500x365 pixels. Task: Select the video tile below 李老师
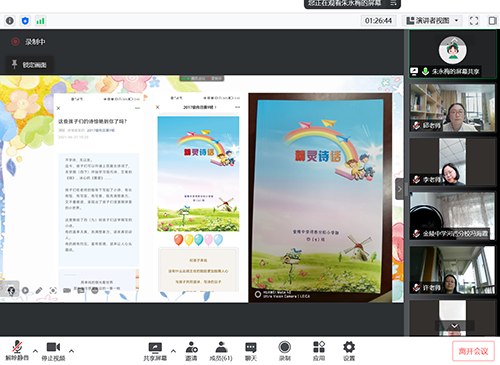point(452,216)
